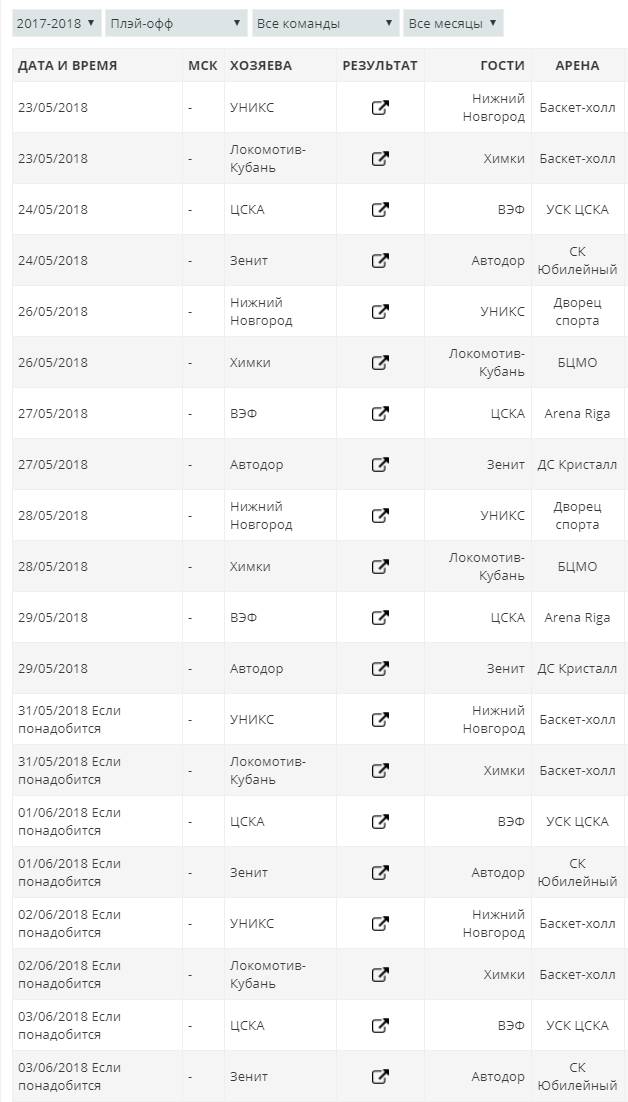
Task: Open result icon for УНИКС vs Нижний Новгород 31/05/2018
Action: tap(380, 720)
